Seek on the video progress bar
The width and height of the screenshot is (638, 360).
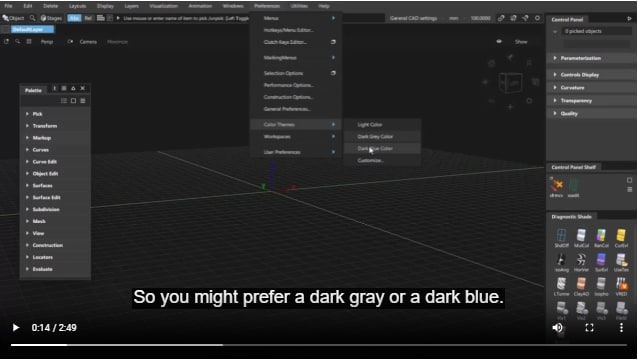pyautogui.click(x=319, y=345)
